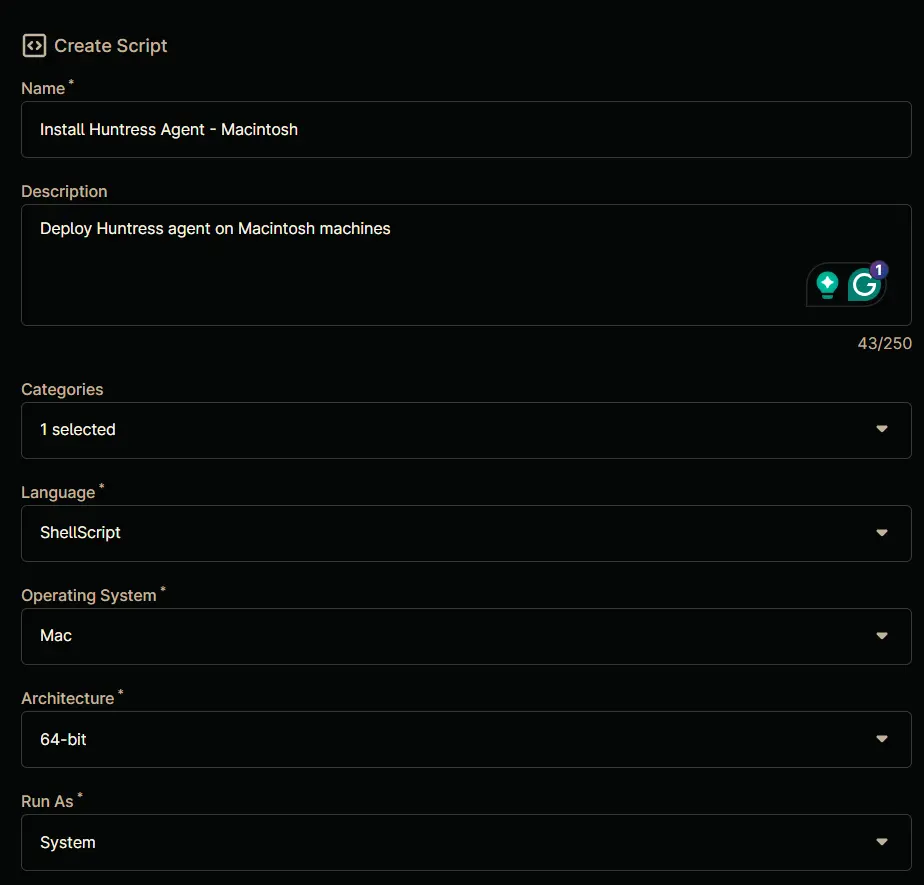Click the ShellScript language selection
The height and width of the screenshot is (885, 924).
(80, 533)
